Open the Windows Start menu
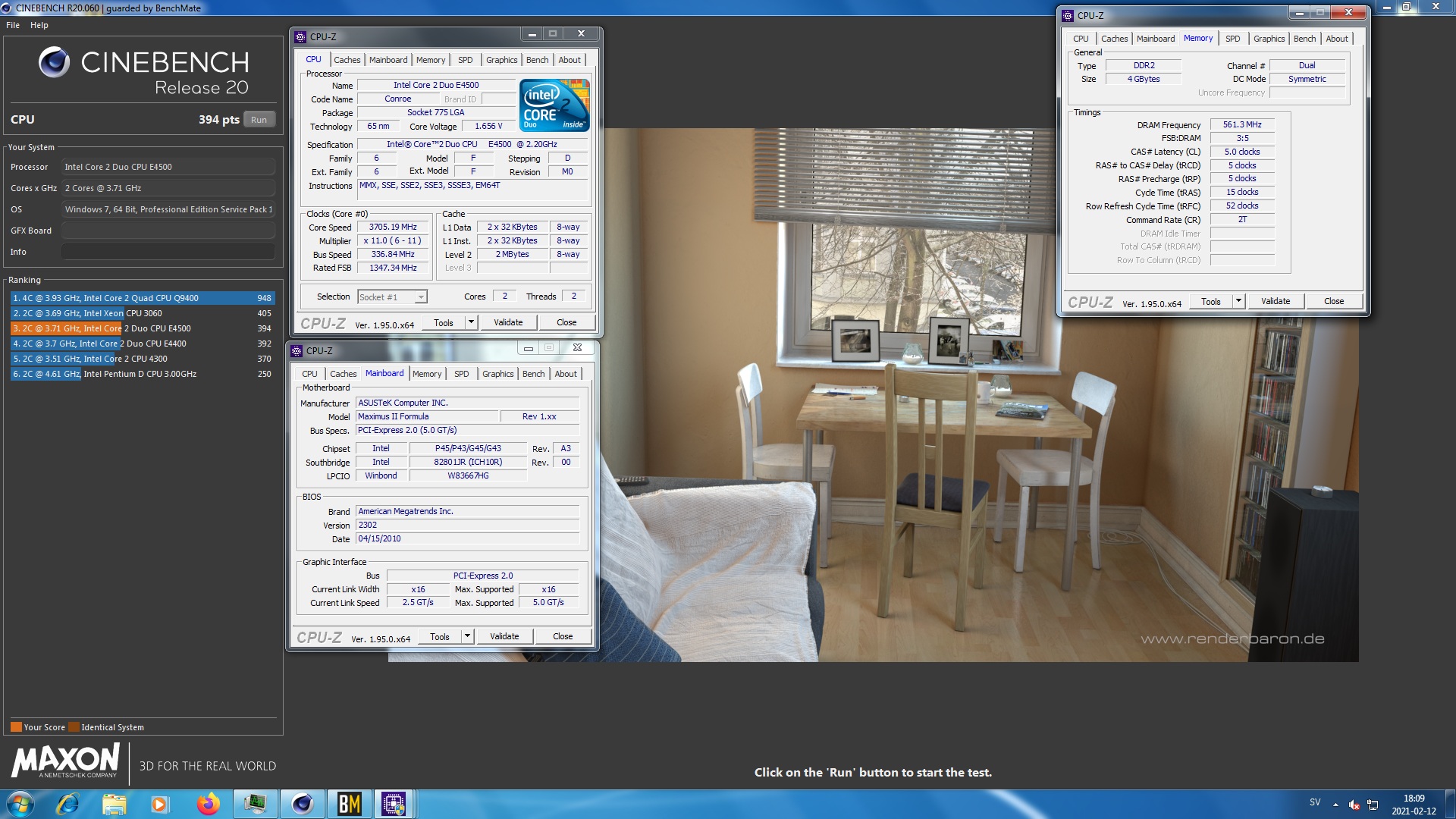 pyautogui.click(x=20, y=804)
